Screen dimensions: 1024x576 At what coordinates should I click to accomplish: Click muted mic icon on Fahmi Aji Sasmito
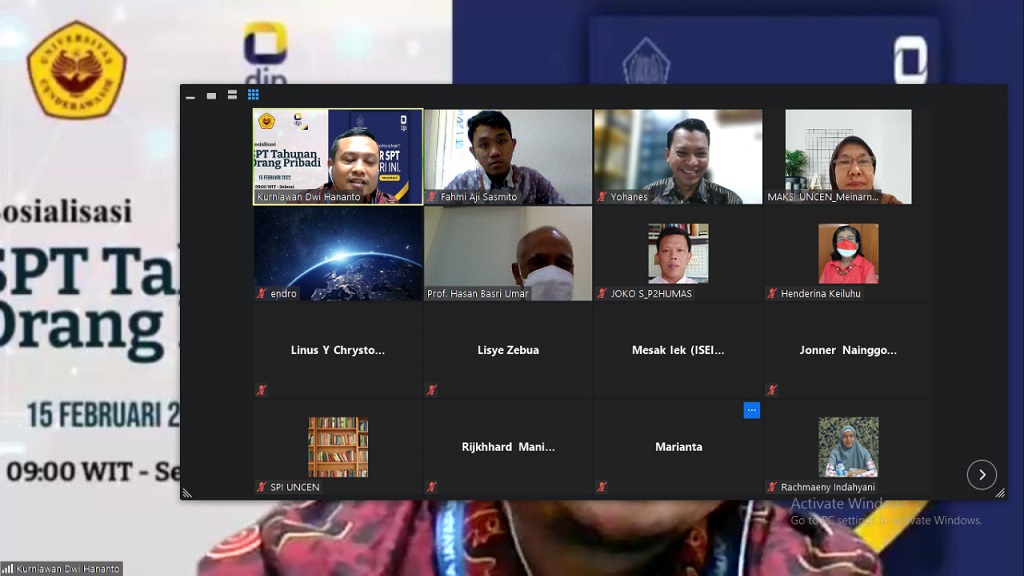[432, 197]
